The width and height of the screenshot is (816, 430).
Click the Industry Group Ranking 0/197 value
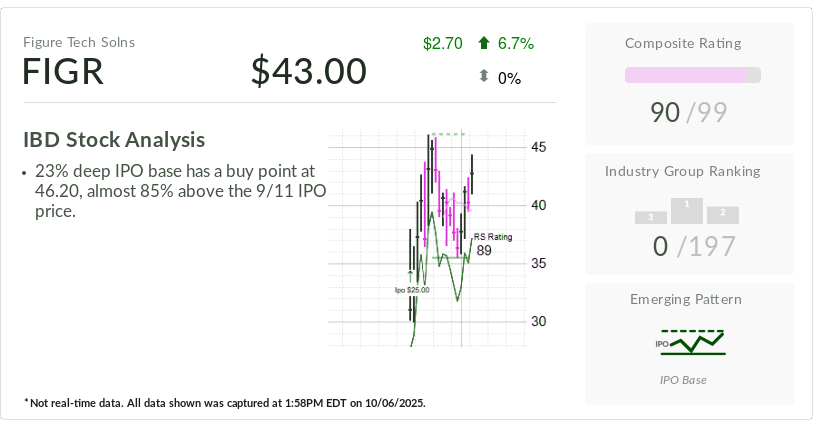pyautogui.click(x=691, y=246)
